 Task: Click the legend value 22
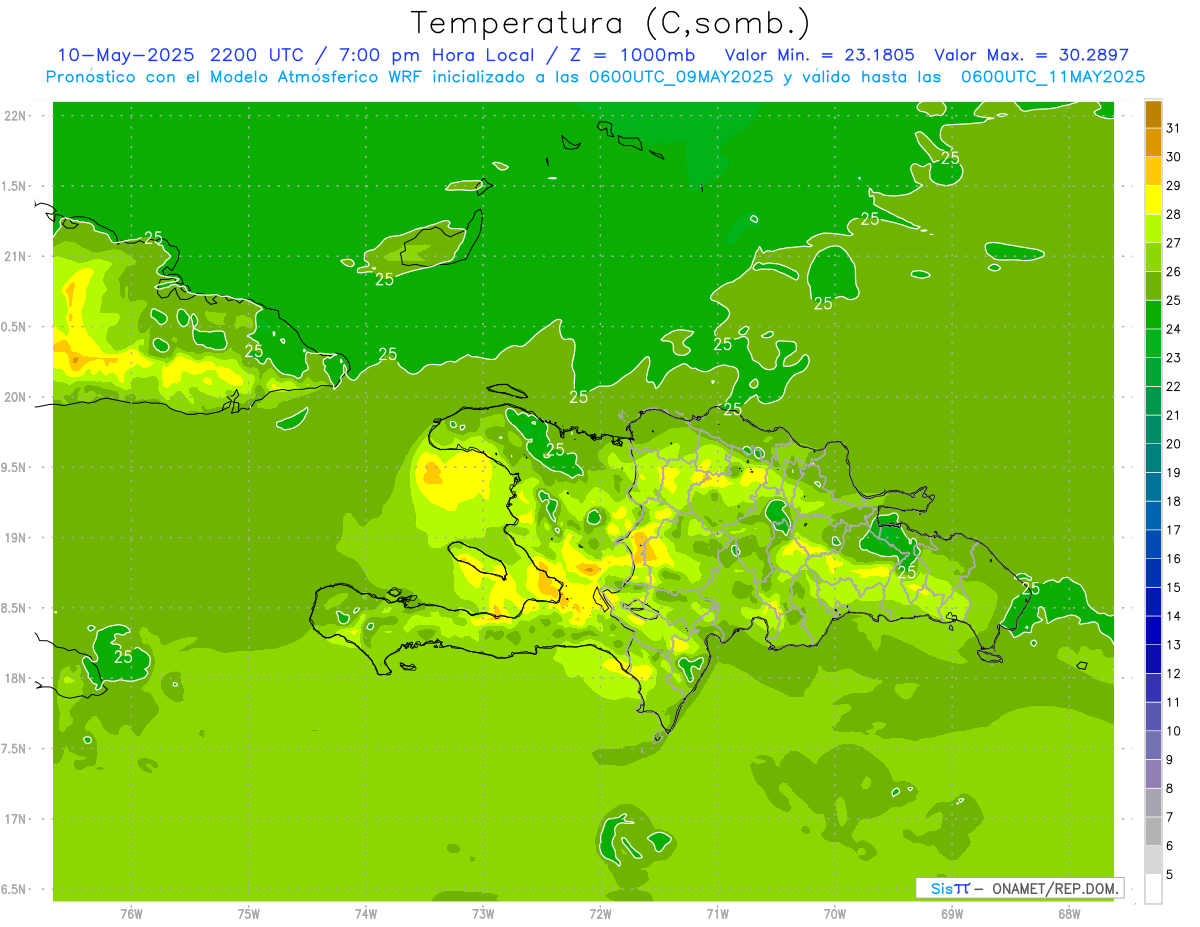pyautogui.click(x=1173, y=387)
